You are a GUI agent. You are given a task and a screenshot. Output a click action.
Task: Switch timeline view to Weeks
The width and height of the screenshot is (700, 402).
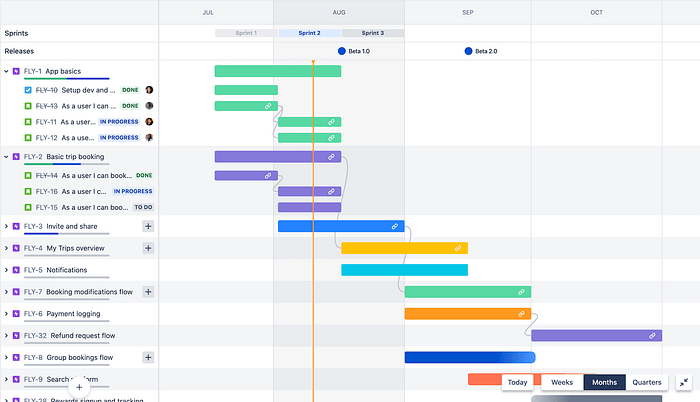(x=562, y=382)
